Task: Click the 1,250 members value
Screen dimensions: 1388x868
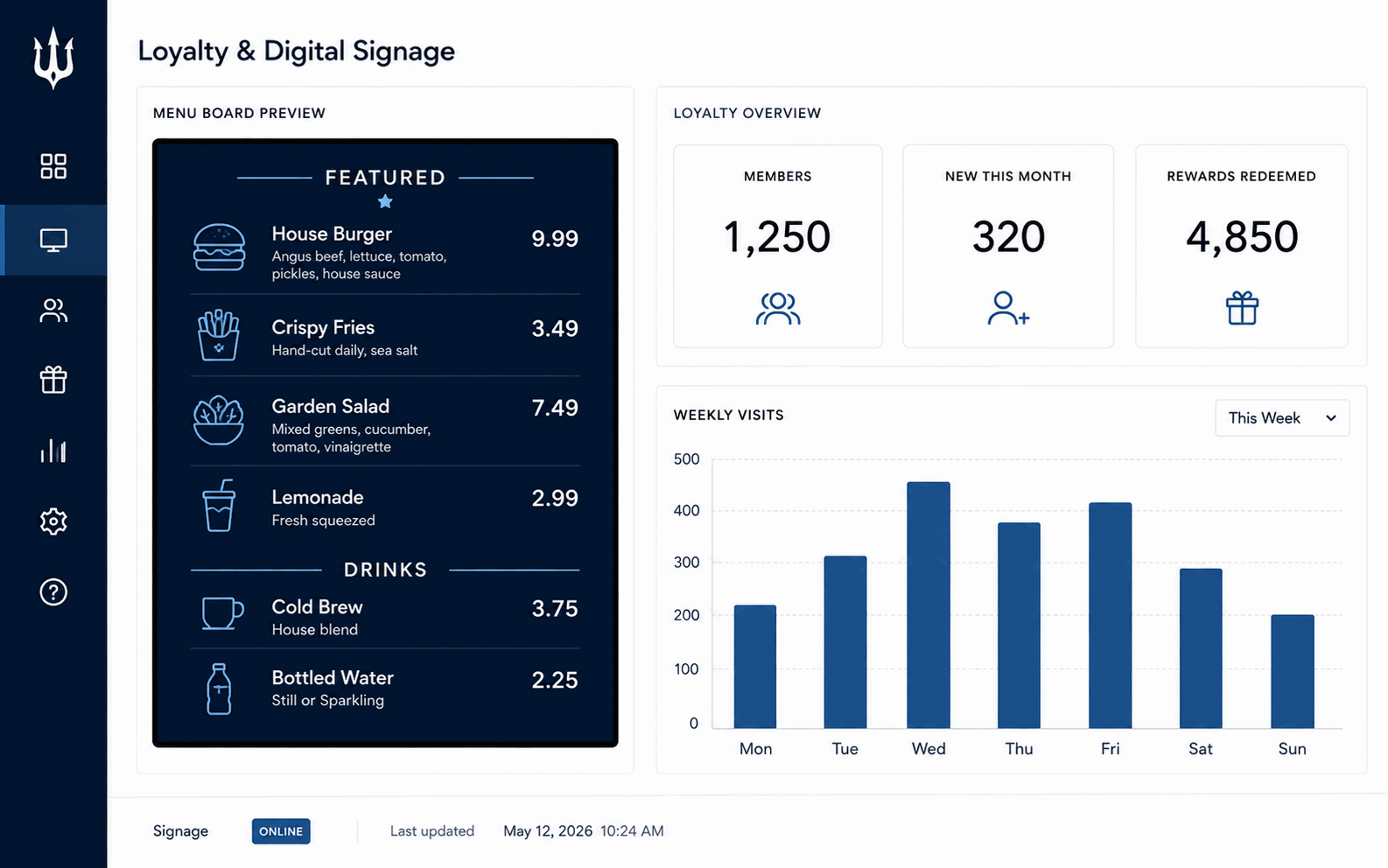Action: coord(777,237)
